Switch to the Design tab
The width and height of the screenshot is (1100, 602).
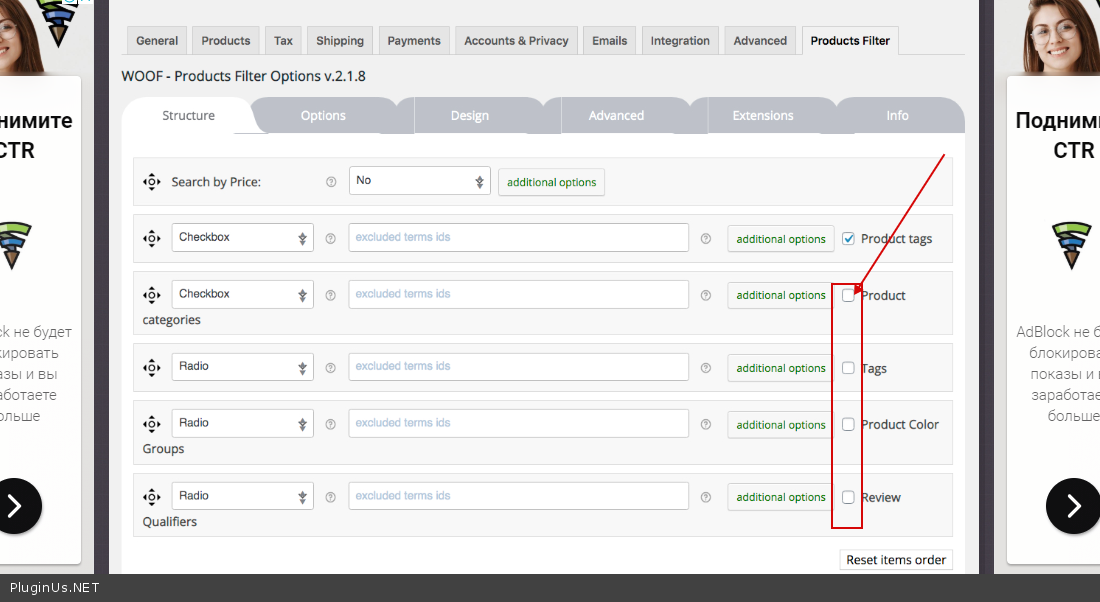pyautogui.click(x=469, y=116)
